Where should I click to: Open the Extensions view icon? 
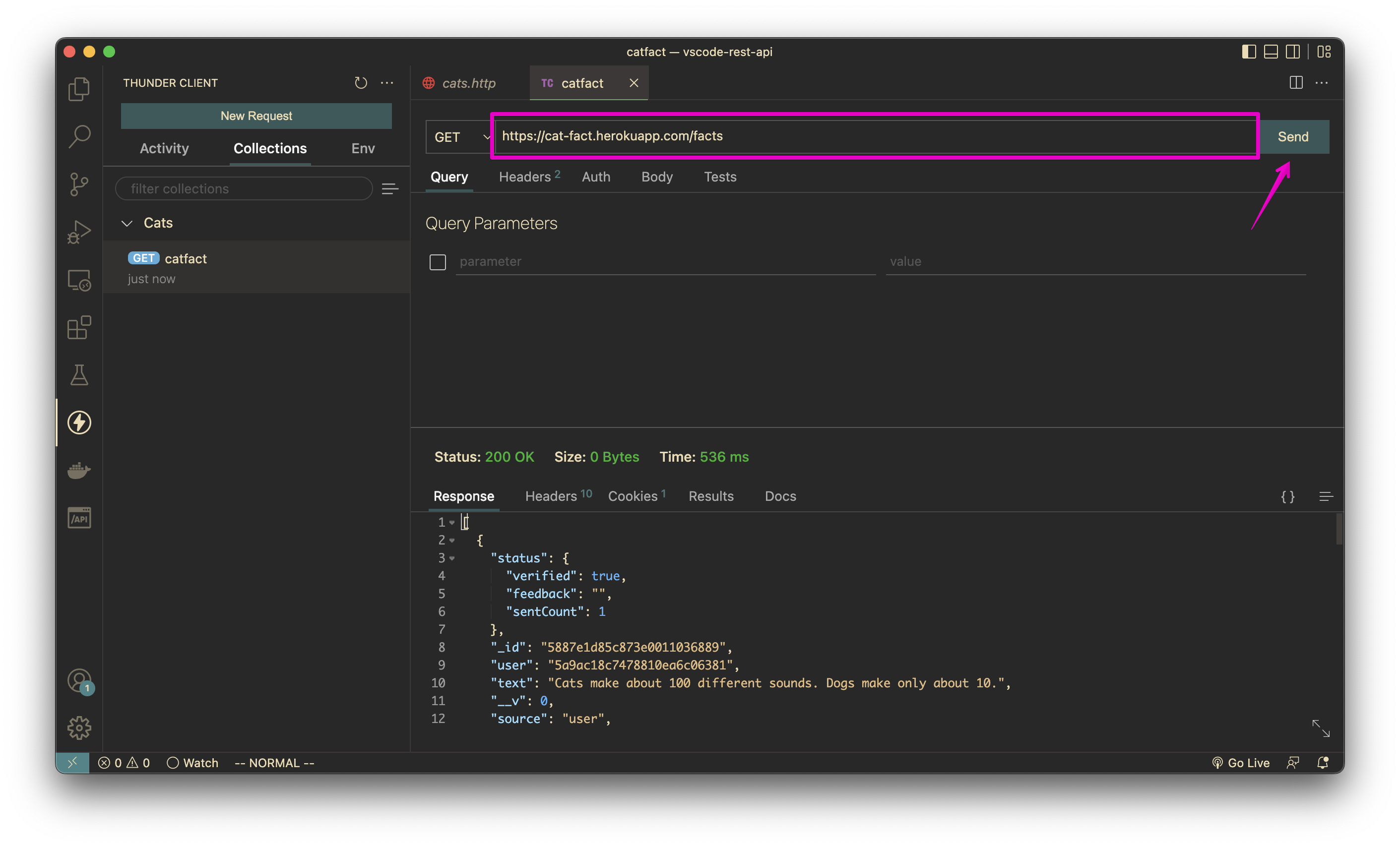pyautogui.click(x=79, y=327)
